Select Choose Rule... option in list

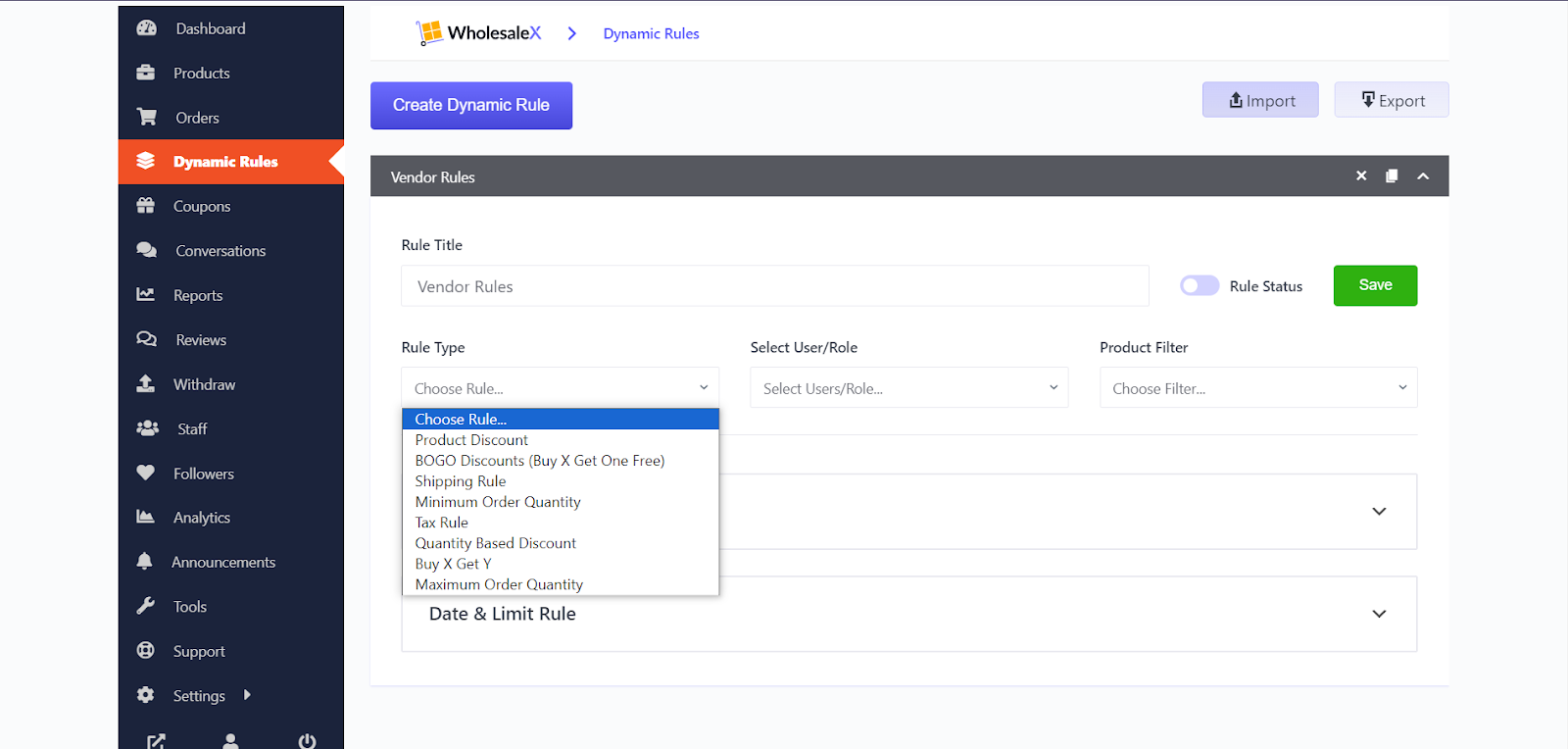pos(561,420)
